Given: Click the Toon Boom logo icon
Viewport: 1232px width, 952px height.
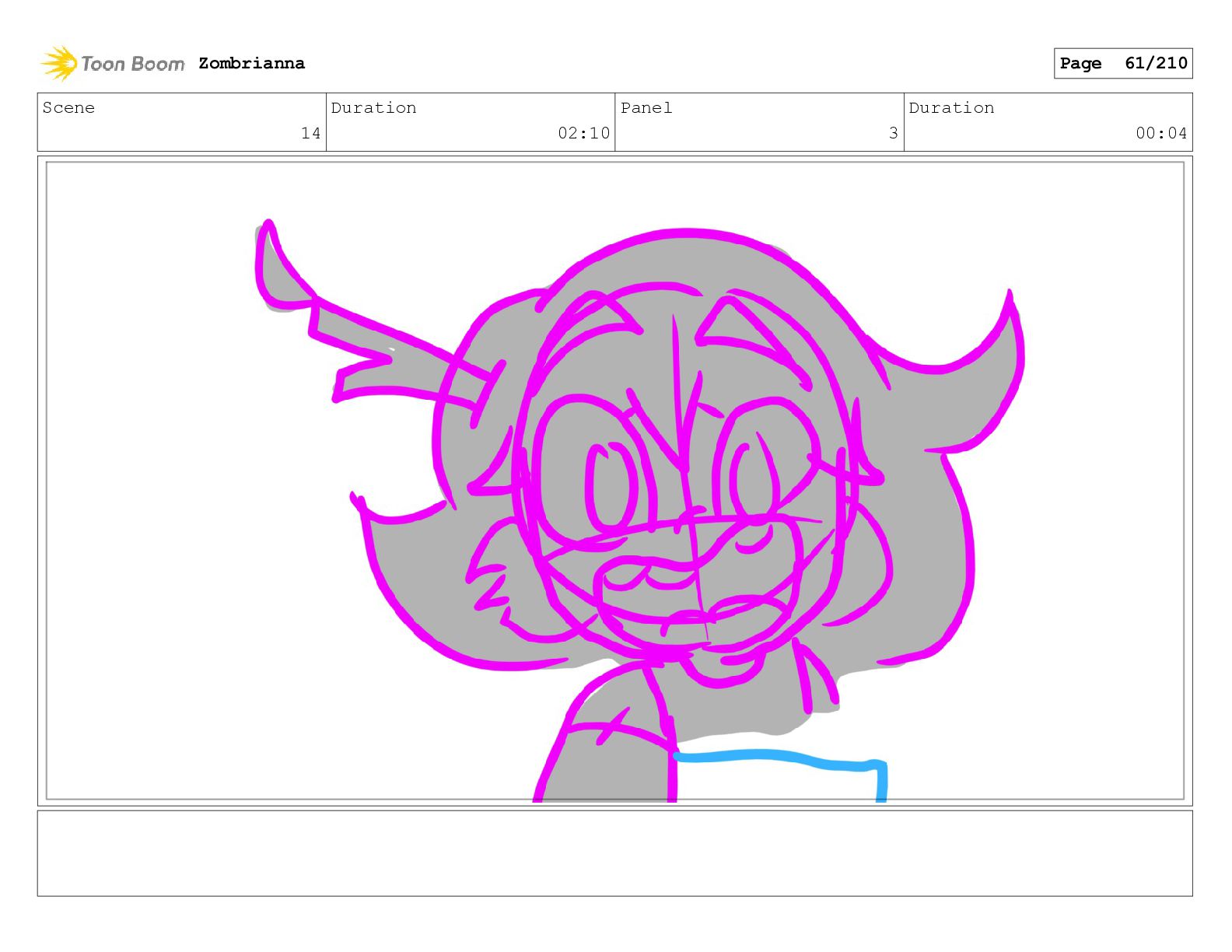Looking at the screenshot, I should 59,63.
